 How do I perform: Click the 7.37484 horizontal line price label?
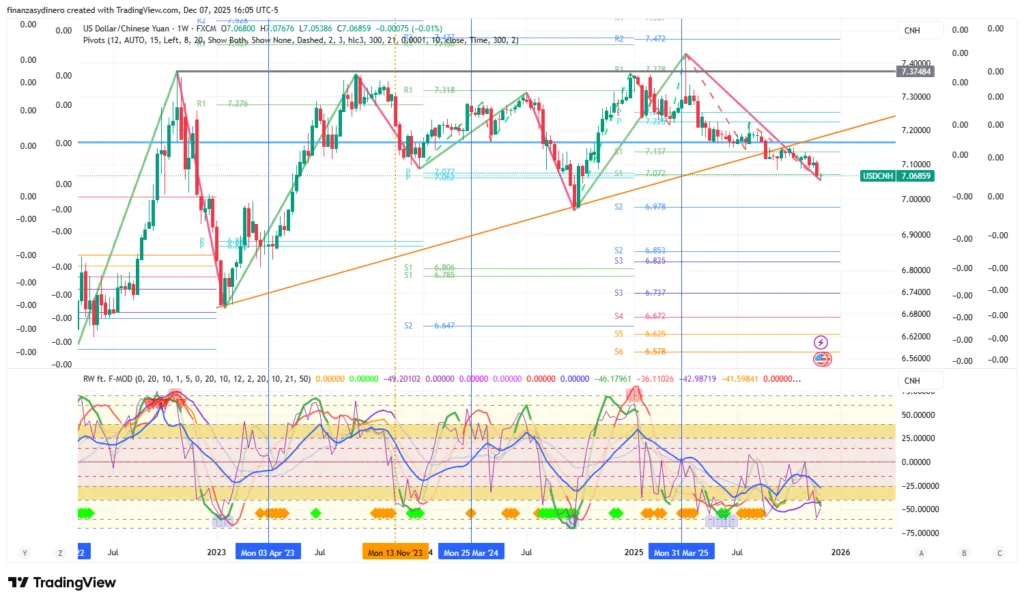pos(916,71)
